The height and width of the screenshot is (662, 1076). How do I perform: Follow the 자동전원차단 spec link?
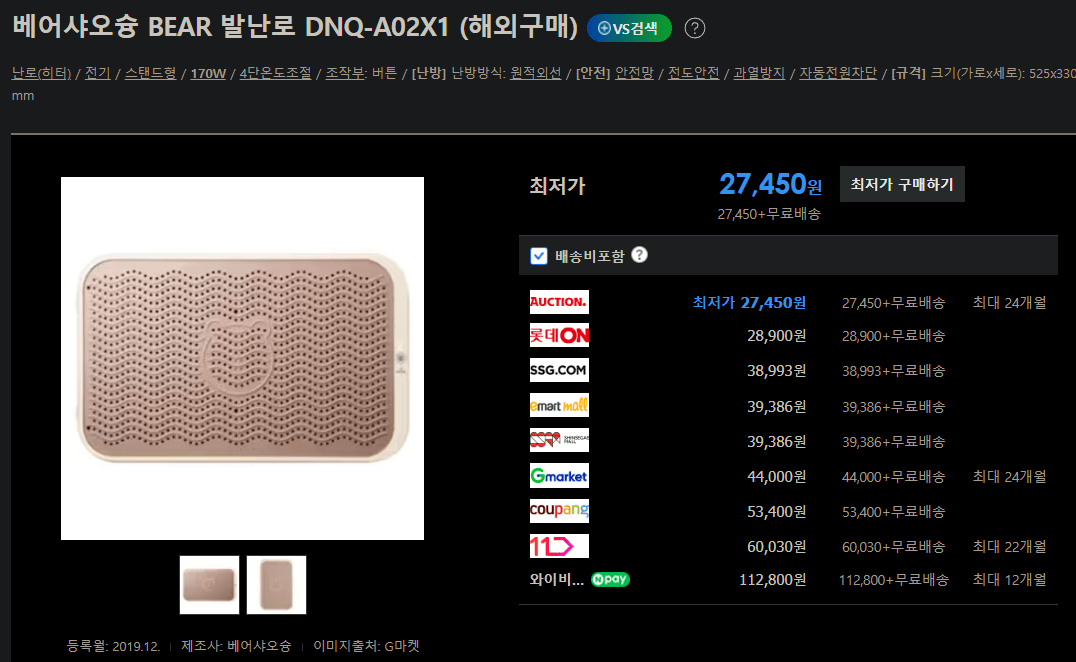click(x=838, y=73)
